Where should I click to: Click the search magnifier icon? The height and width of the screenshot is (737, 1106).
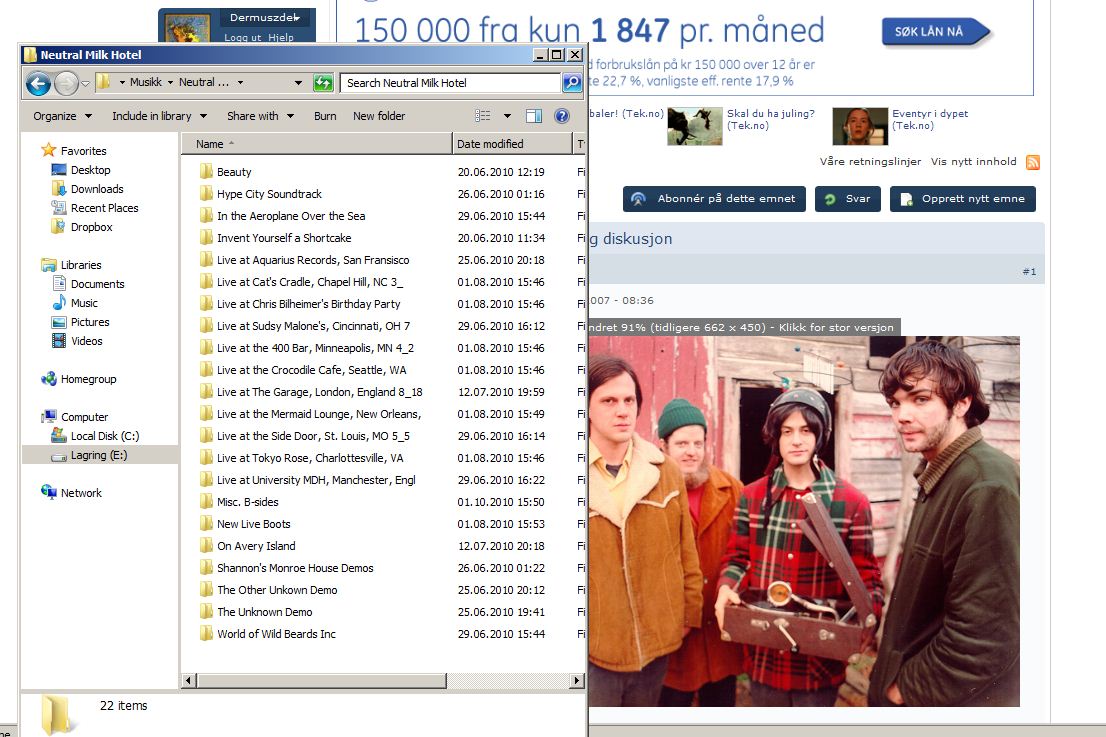tap(572, 83)
